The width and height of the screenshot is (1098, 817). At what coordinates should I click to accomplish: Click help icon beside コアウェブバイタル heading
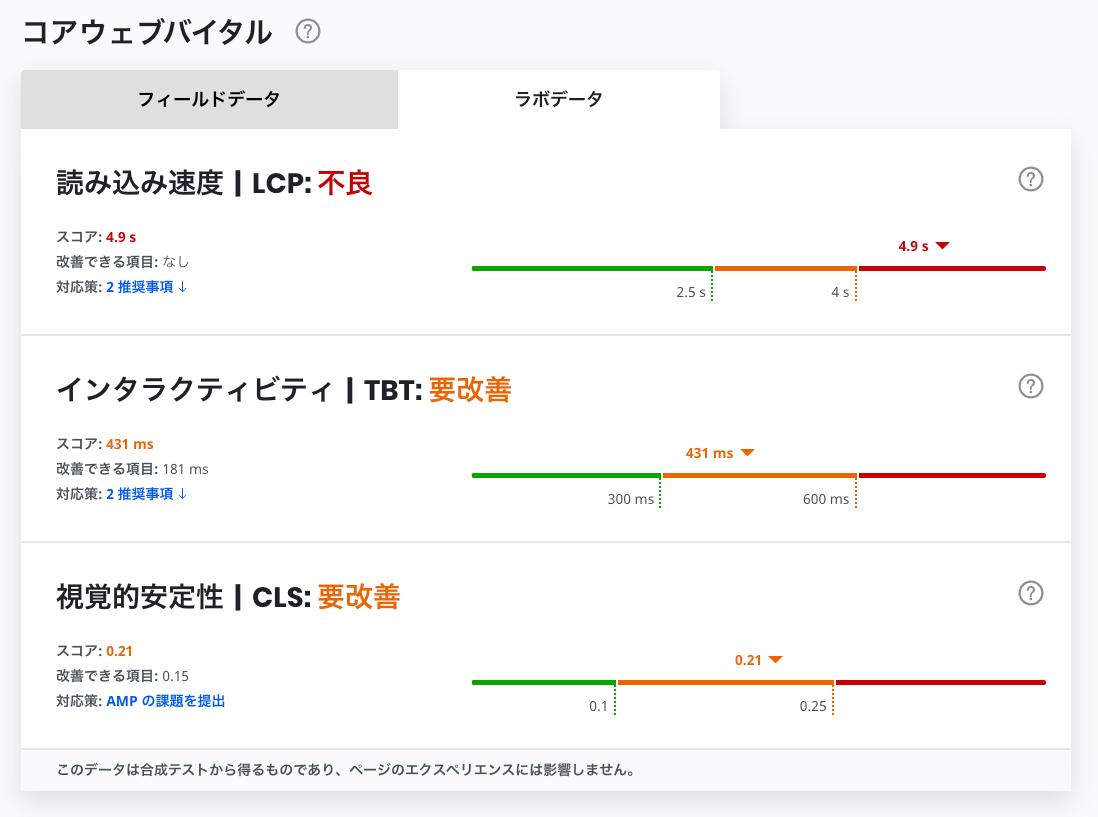[x=308, y=32]
